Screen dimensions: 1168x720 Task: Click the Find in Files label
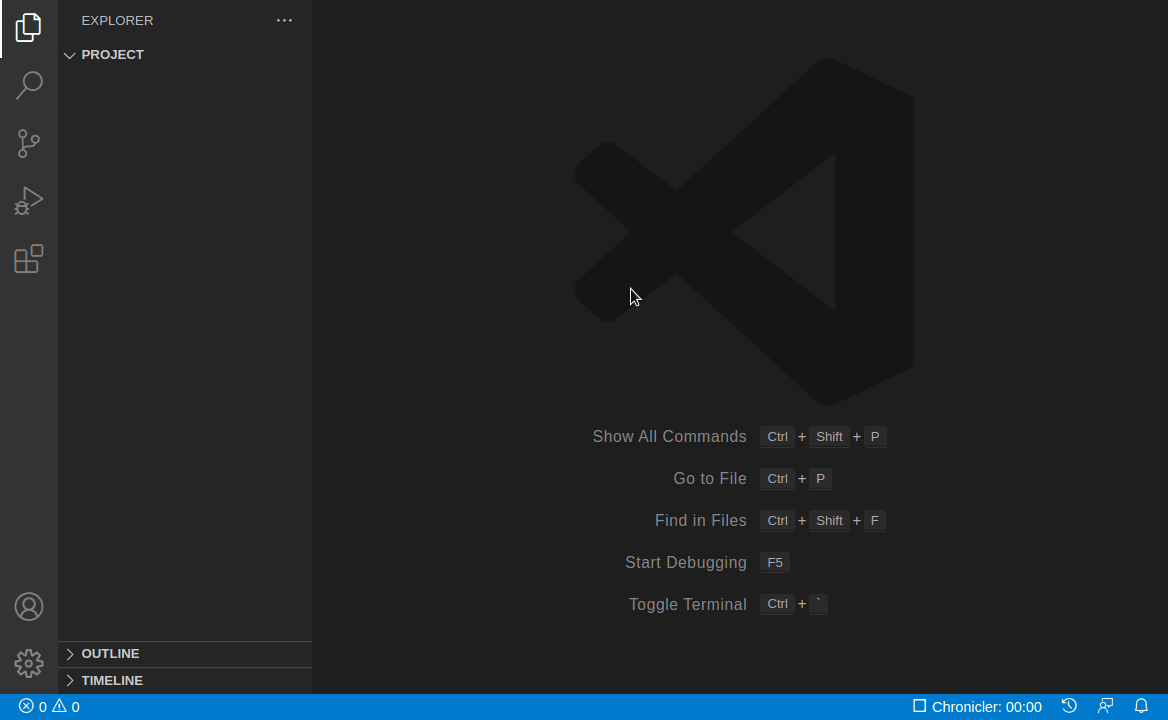click(x=700, y=520)
